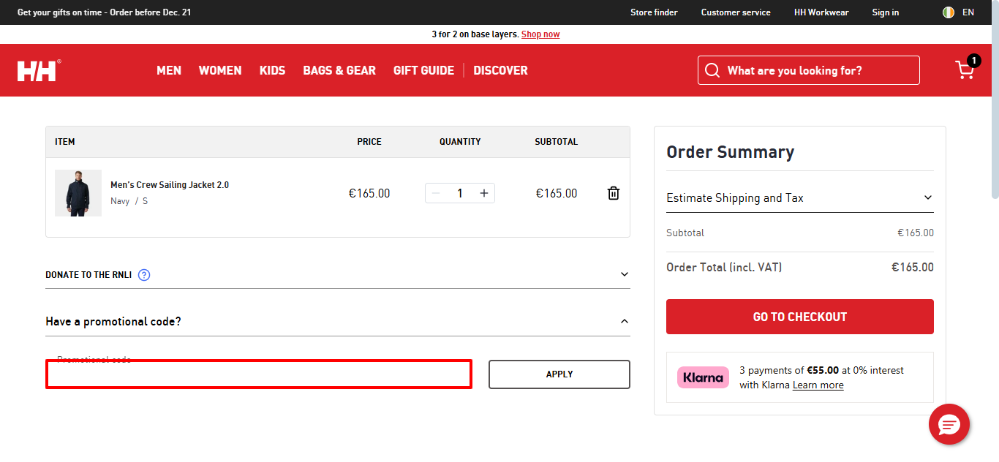Collapse the promotional code section
The width and height of the screenshot is (999, 462).
pos(338,321)
